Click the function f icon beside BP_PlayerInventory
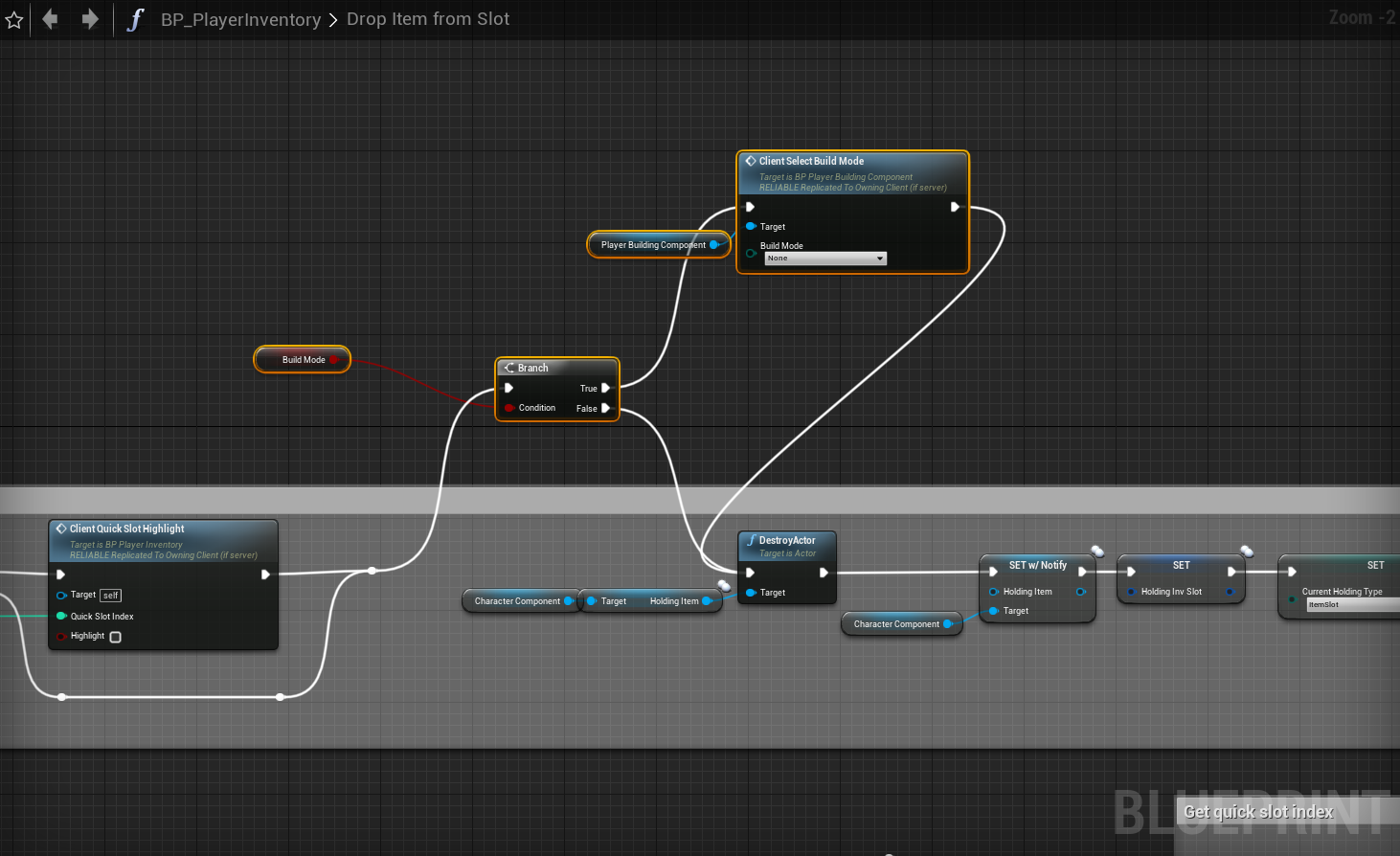The image size is (1400, 856). [x=135, y=19]
